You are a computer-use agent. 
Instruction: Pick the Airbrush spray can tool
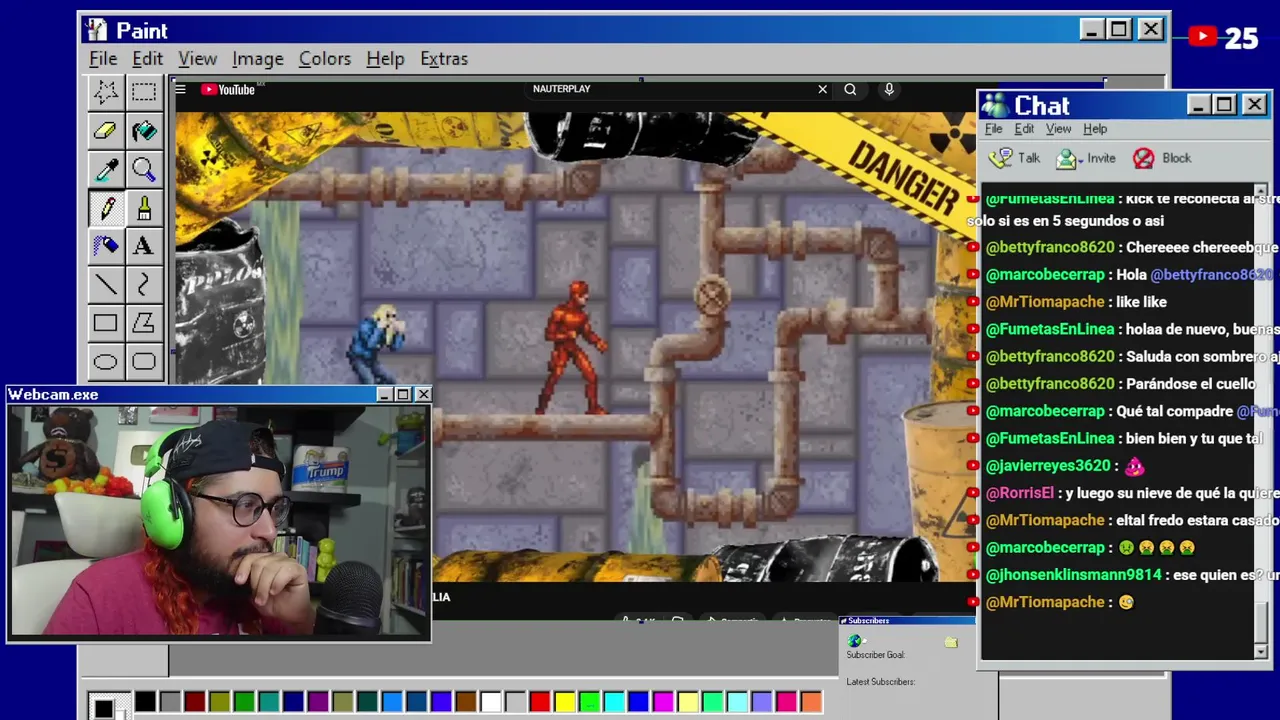pyautogui.click(x=105, y=246)
